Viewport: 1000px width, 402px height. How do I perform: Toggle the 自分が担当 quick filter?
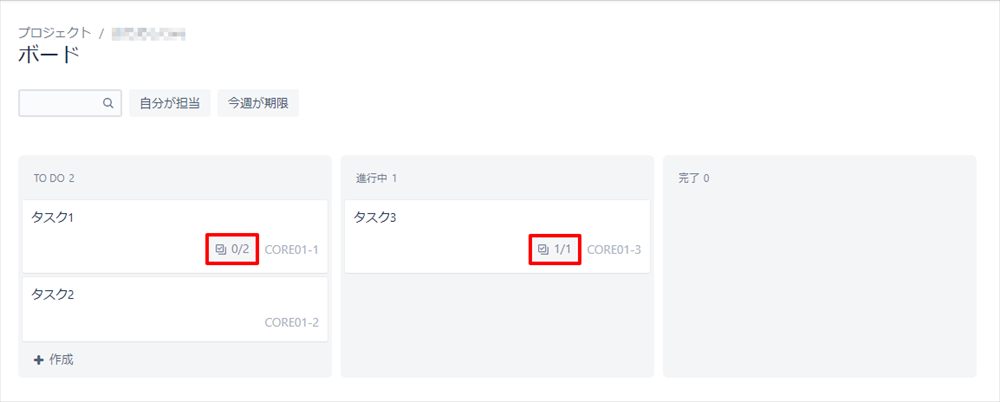coord(170,103)
